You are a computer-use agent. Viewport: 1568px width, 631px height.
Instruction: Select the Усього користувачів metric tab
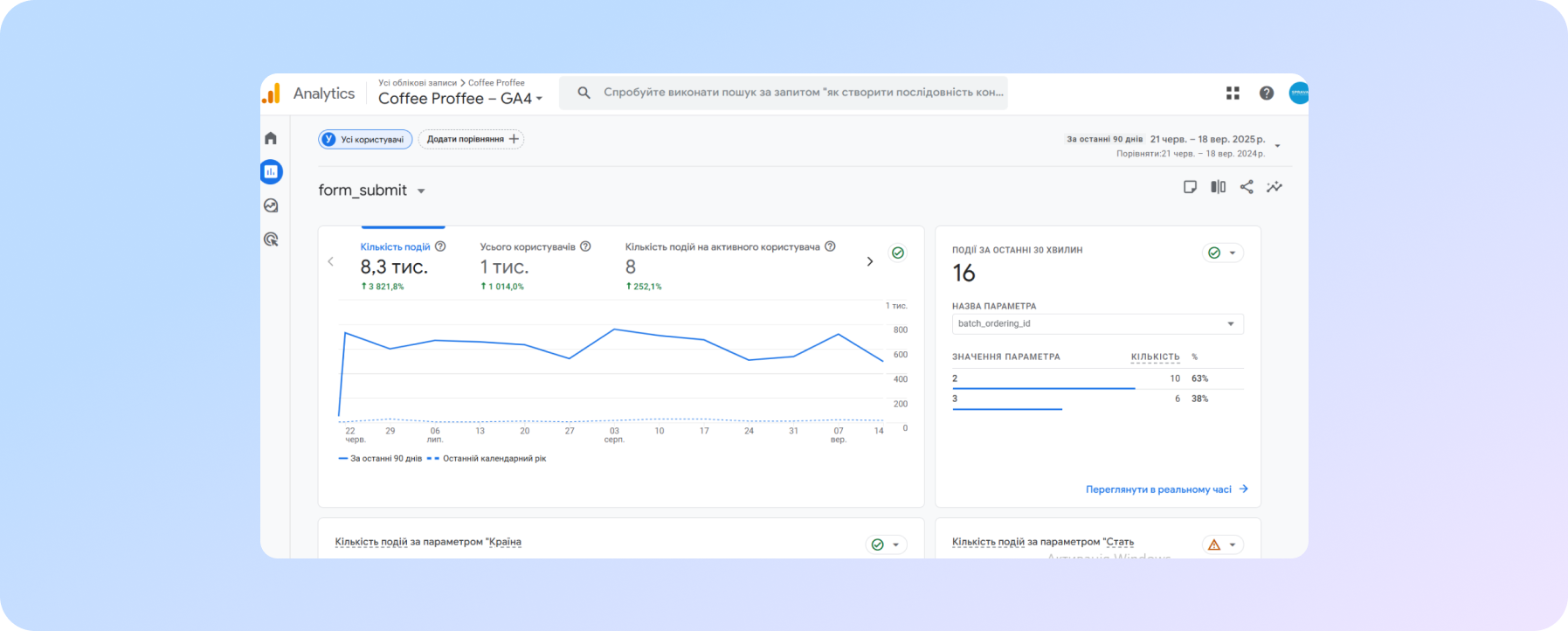[x=528, y=247]
